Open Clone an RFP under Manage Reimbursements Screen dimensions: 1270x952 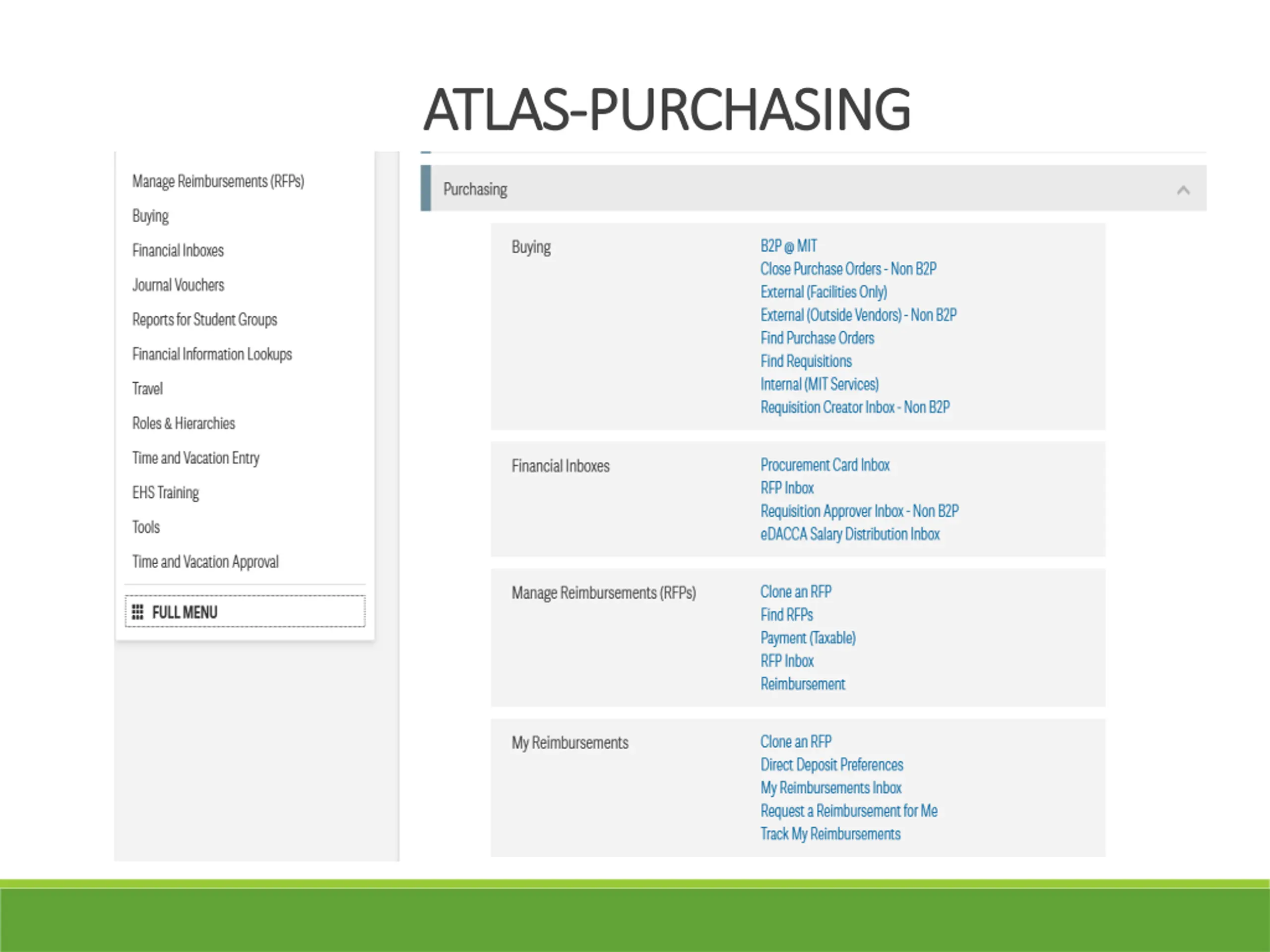click(x=796, y=592)
